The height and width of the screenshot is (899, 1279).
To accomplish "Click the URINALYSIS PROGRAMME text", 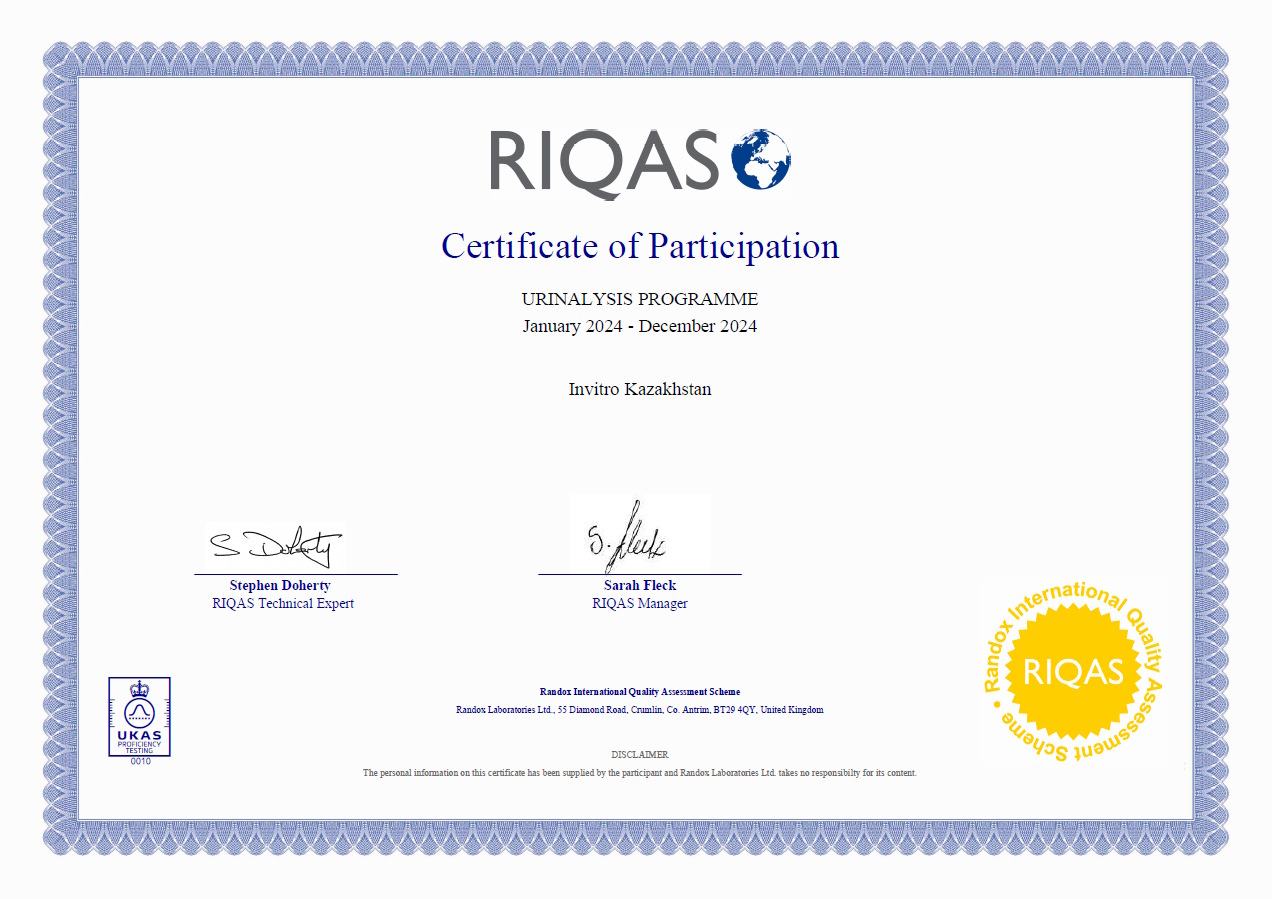I will click(x=640, y=299).
